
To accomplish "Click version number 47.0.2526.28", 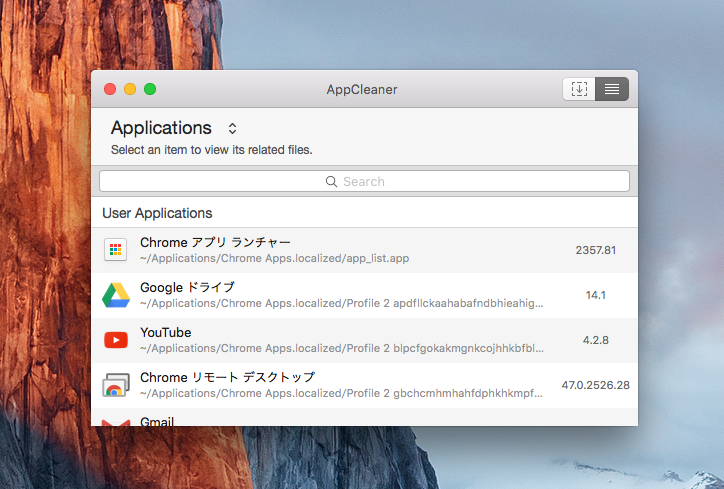I will click(x=596, y=385).
